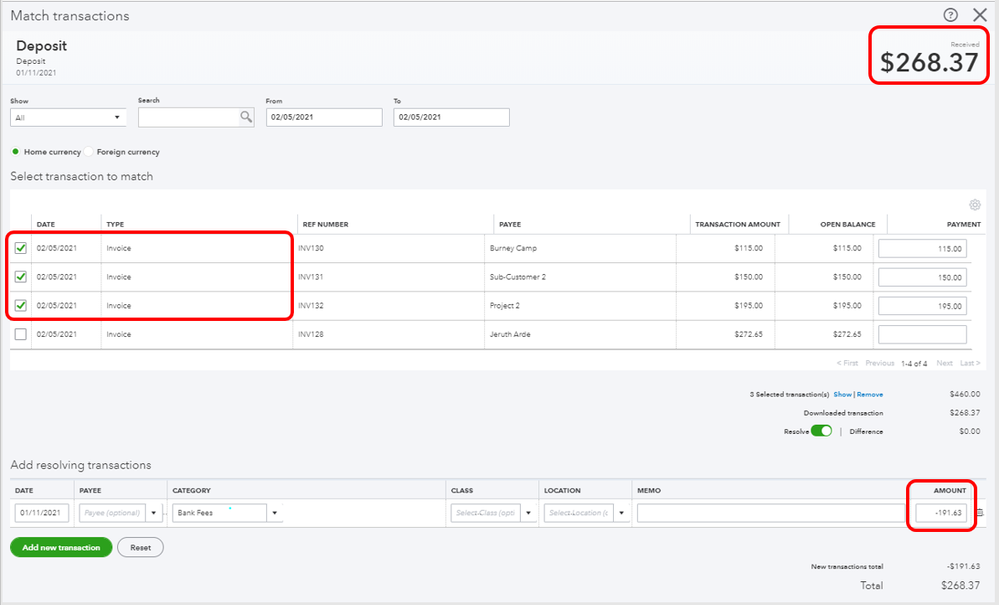Sort by OPEN BALANCE column header
The image size is (999, 605).
tap(848, 224)
